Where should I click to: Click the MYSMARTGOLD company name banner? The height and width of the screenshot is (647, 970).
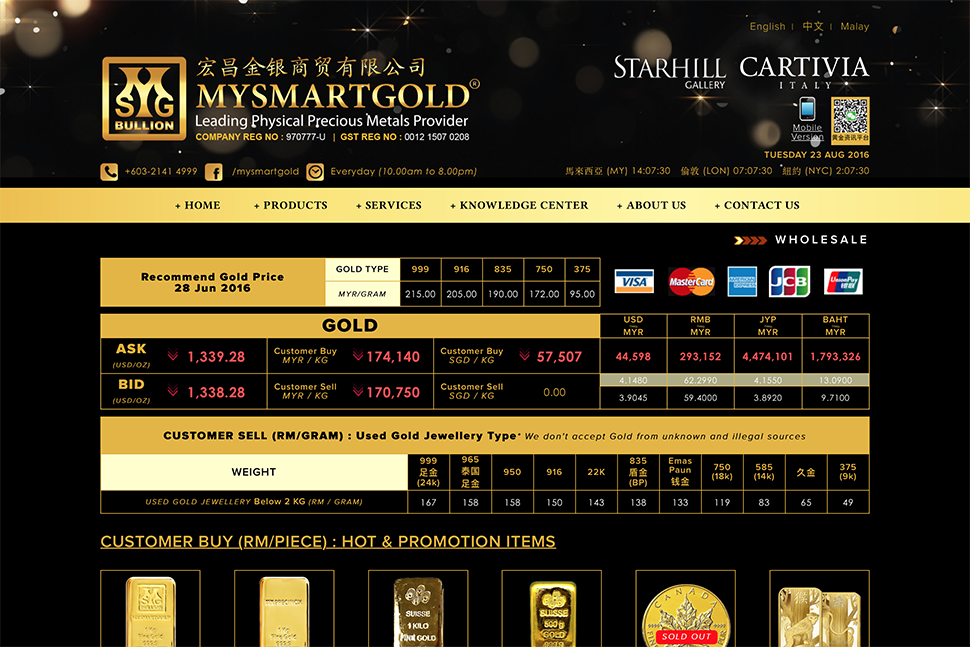tap(338, 96)
